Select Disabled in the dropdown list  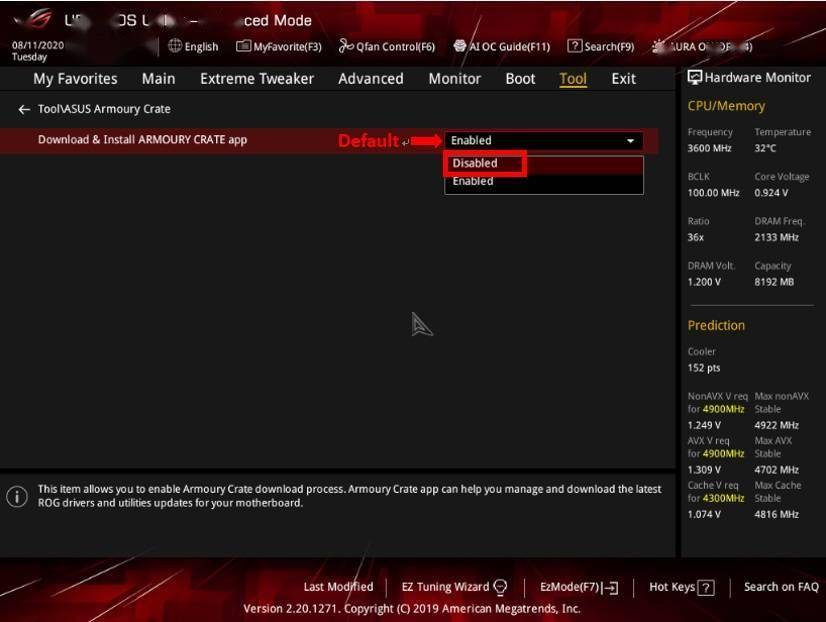(x=544, y=163)
